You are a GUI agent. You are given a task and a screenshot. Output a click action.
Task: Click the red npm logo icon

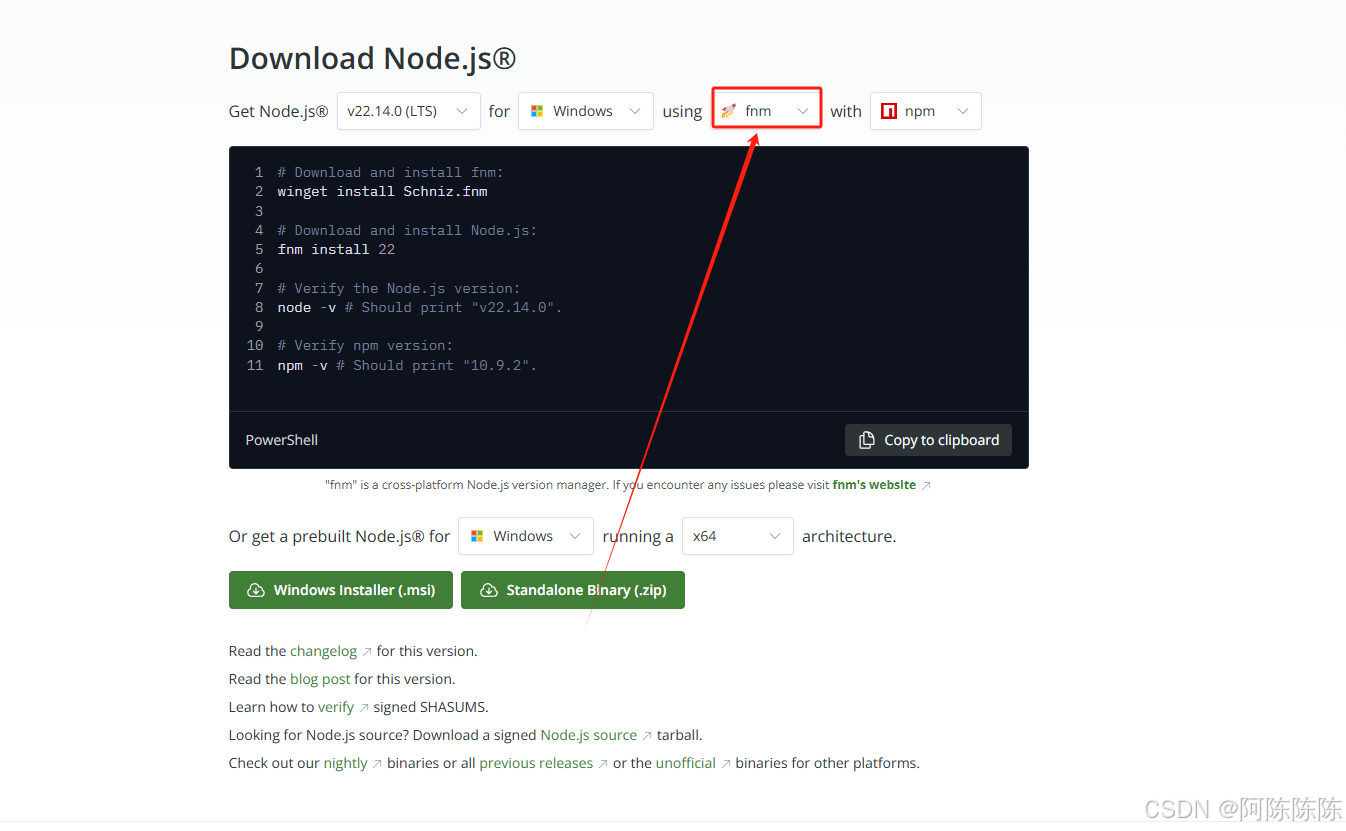pos(889,111)
